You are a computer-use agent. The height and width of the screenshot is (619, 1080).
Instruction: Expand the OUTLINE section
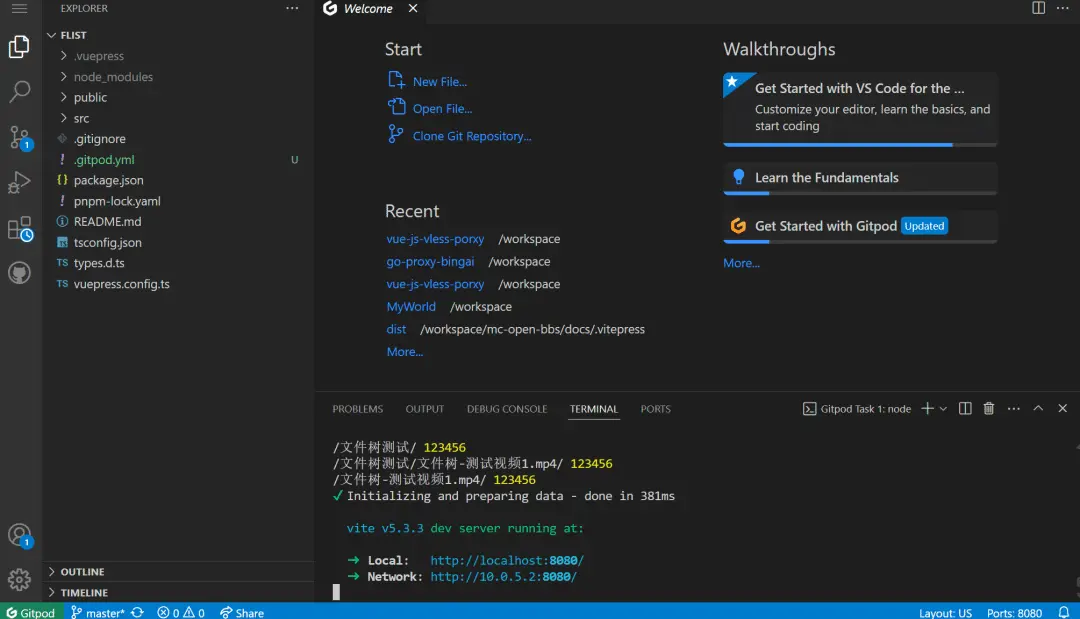(x=82, y=572)
